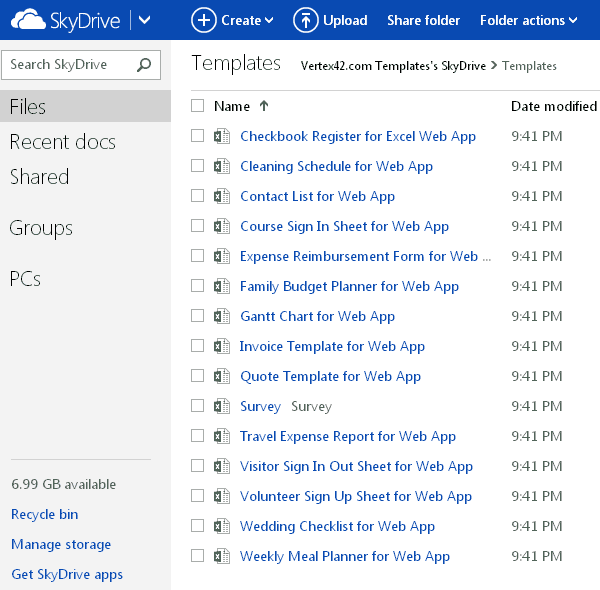Click the Excel icon for Gantt Chart
This screenshot has width=600, height=590.
click(222, 316)
